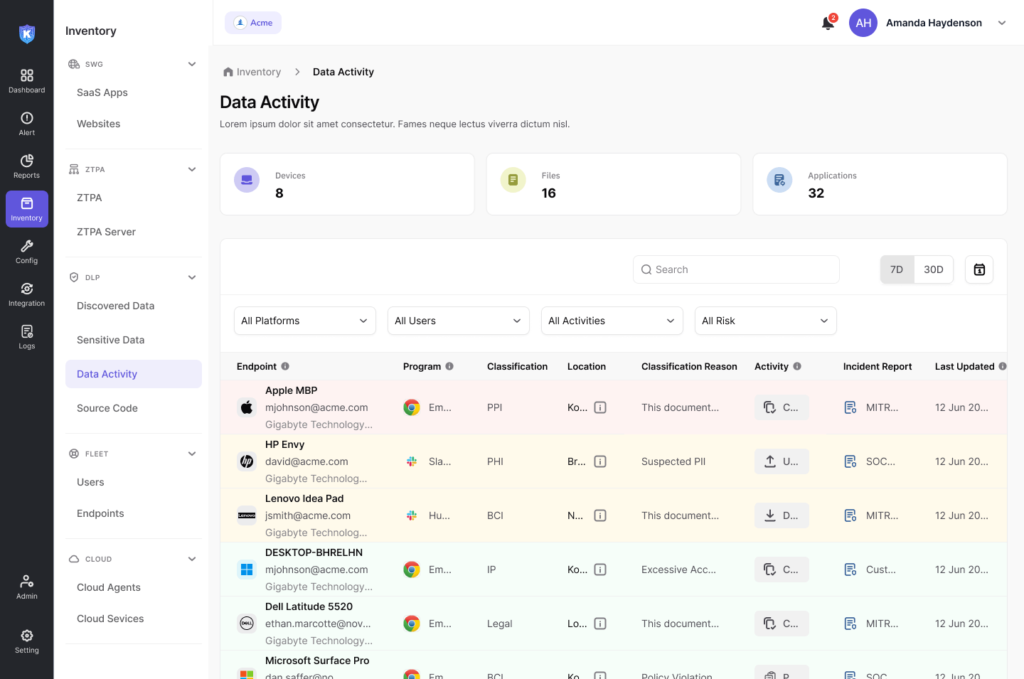Screen dimensions: 1024x679
Task: Open the Acme workspace button
Action: [252, 22]
